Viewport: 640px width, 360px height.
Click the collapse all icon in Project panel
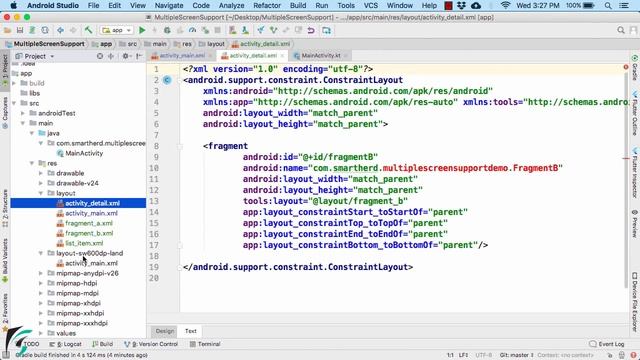click(x=111, y=56)
